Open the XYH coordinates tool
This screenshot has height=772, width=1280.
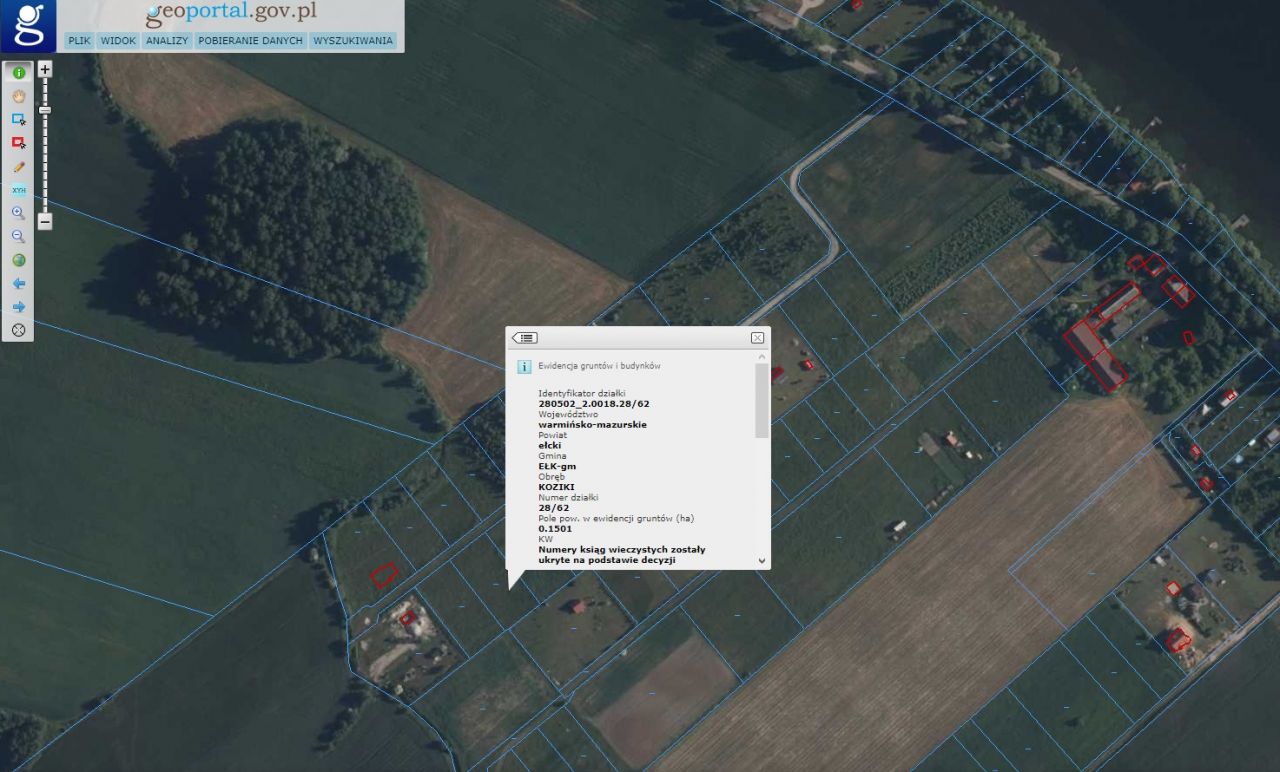pos(18,190)
